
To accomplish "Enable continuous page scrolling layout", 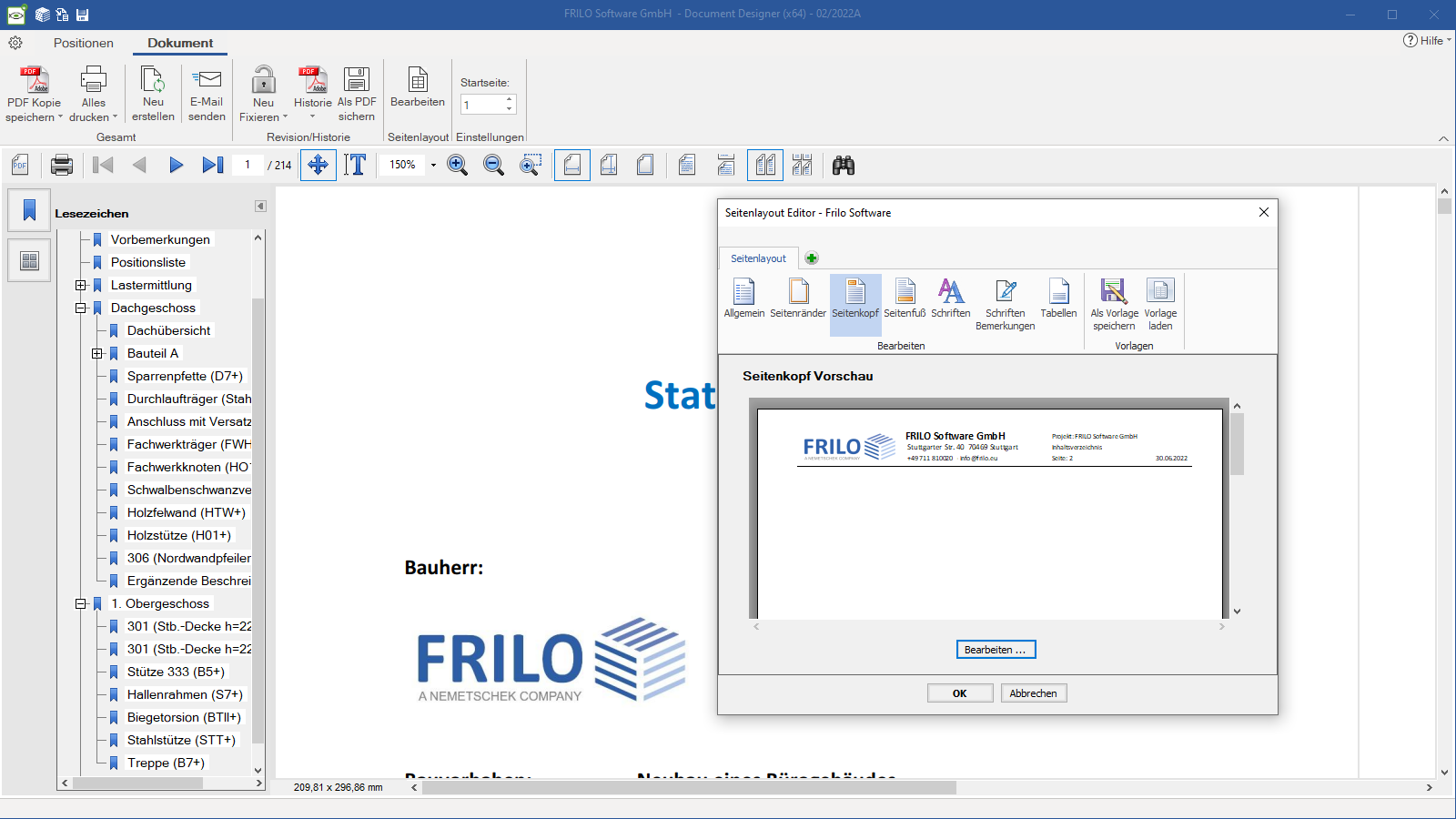I will pyautogui.click(x=726, y=165).
